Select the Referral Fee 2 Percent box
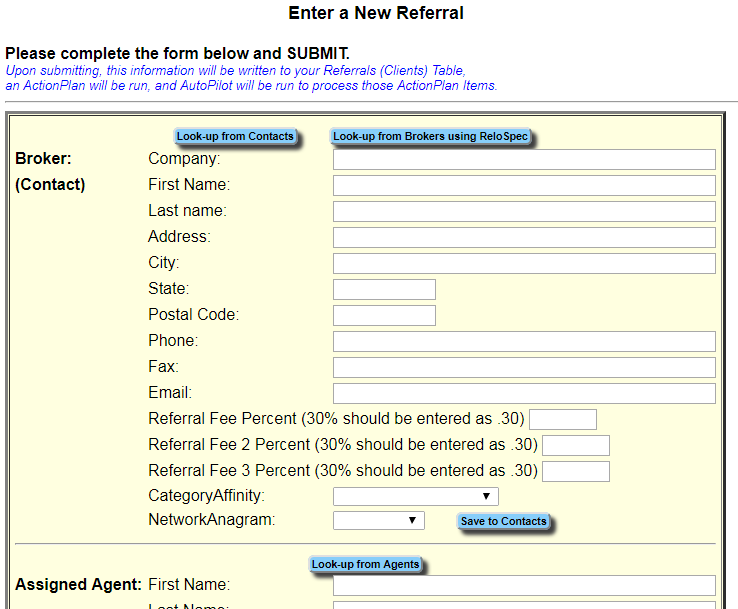 click(x=575, y=446)
